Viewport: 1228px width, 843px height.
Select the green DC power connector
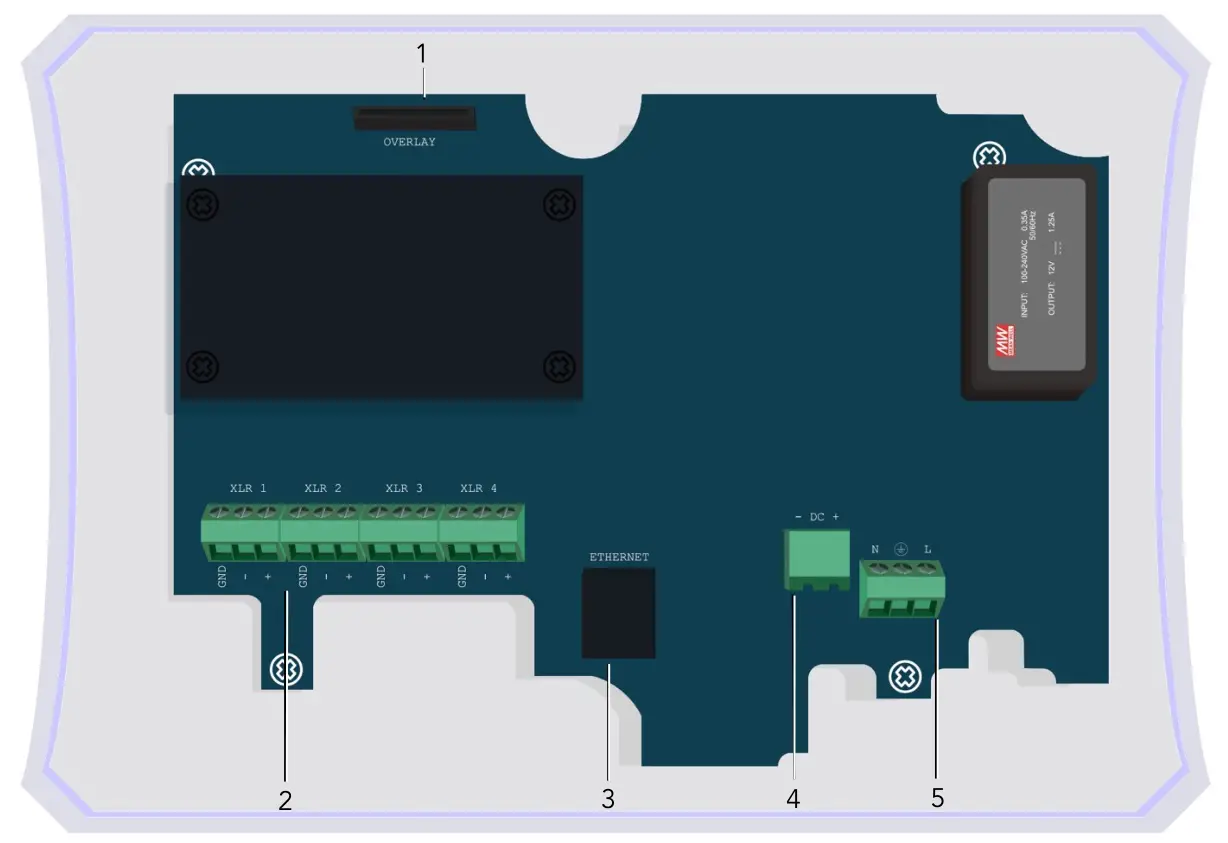click(x=814, y=560)
